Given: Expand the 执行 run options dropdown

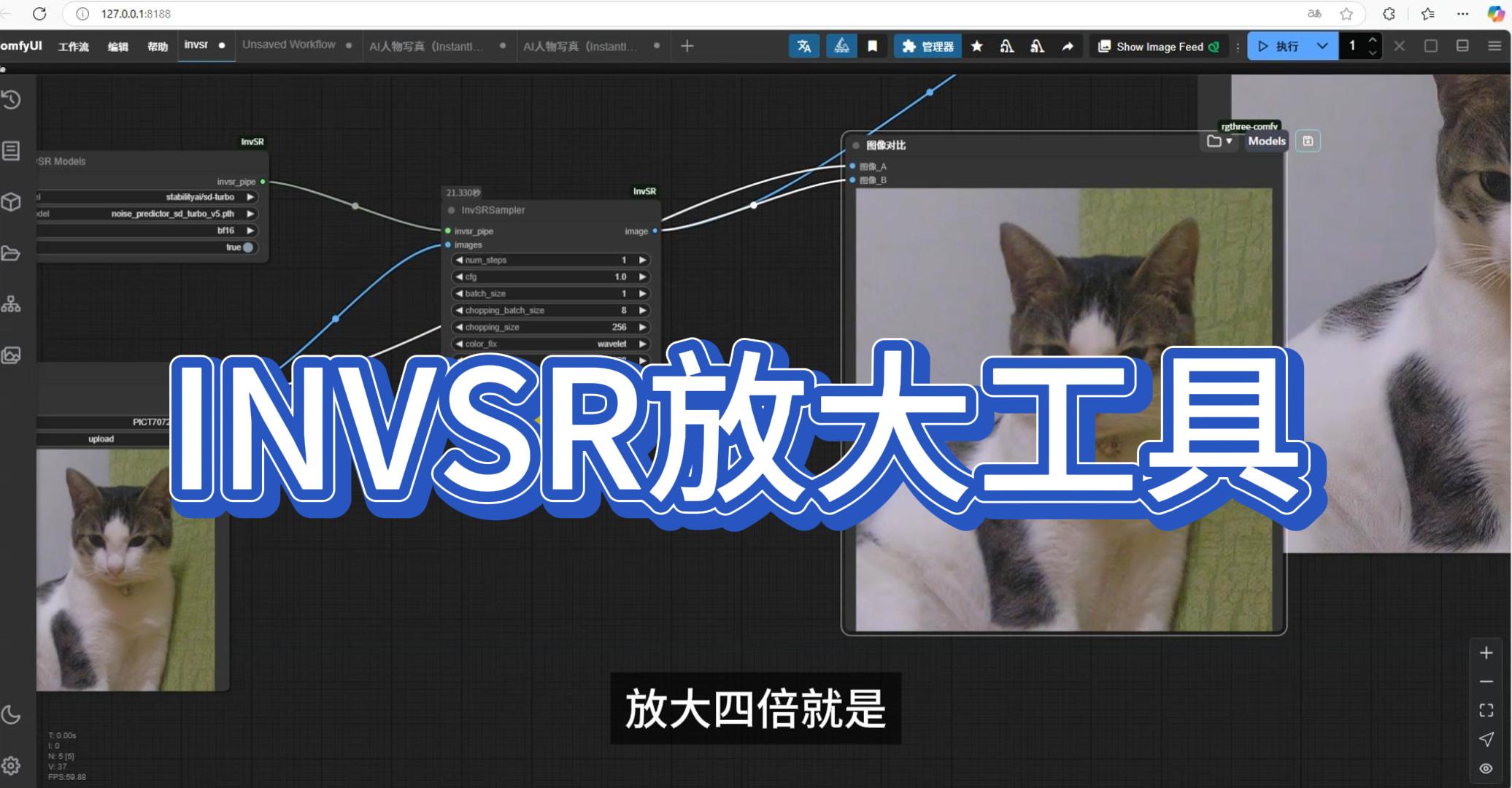Looking at the screenshot, I should coord(1322,46).
